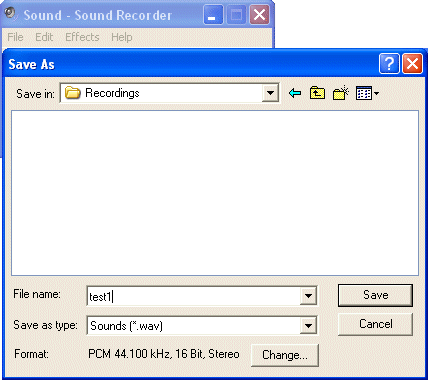This screenshot has width=428, height=380.
Task: Click the Save button
Action: click(x=375, y=295)
